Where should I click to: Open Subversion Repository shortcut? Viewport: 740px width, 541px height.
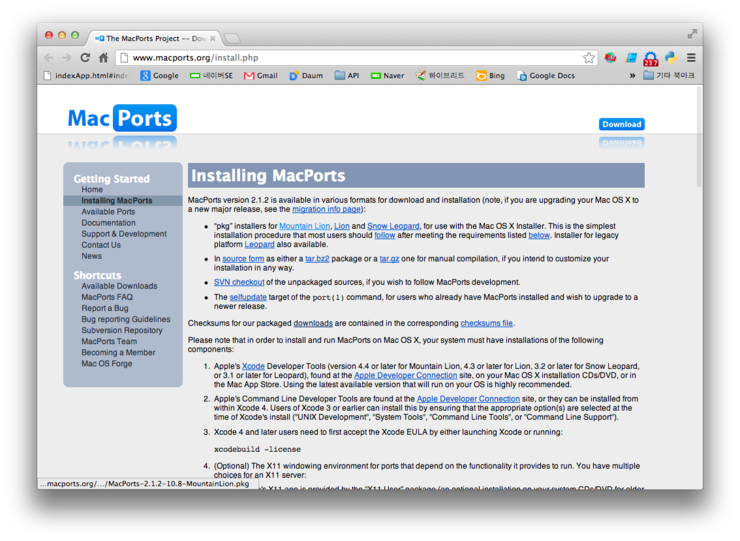122,330
